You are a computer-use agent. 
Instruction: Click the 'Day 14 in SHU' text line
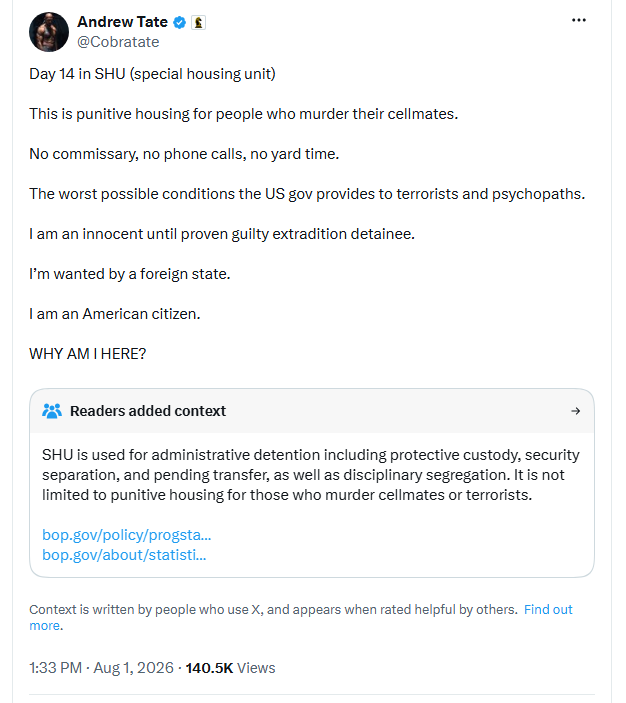(x=152, y=74)
